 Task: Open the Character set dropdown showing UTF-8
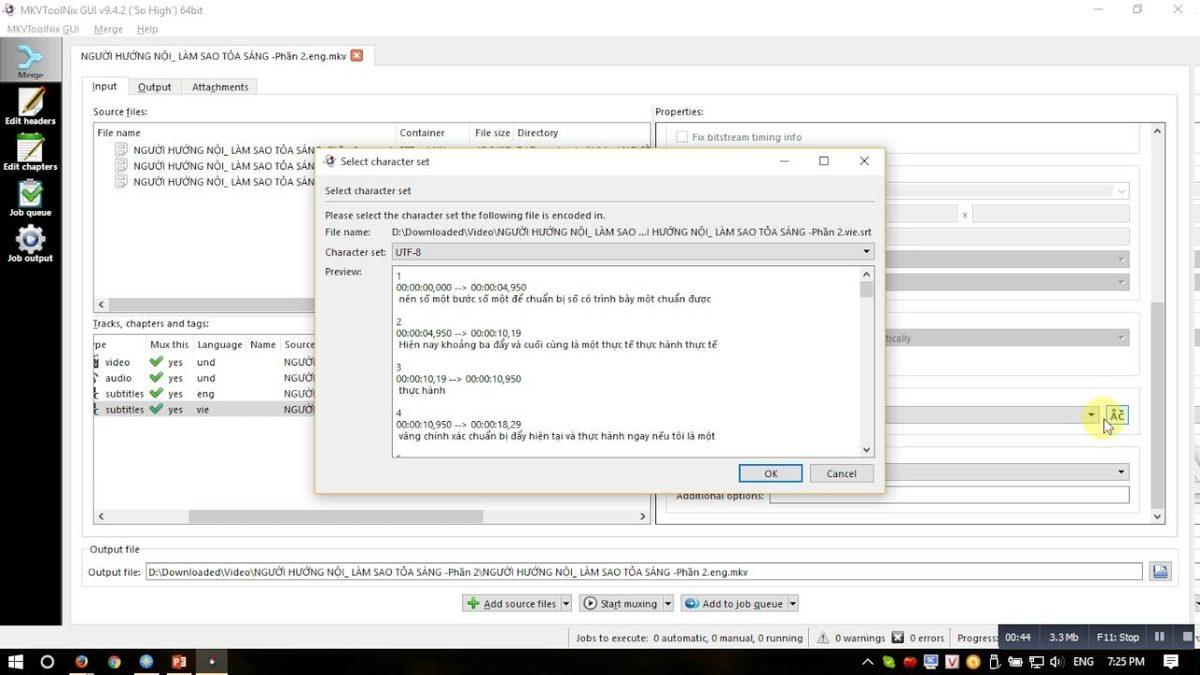(866, 251)
